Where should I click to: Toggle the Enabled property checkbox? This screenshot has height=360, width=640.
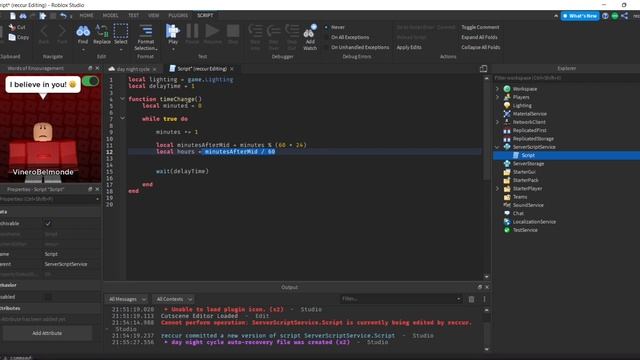click(x=48, y=297)
